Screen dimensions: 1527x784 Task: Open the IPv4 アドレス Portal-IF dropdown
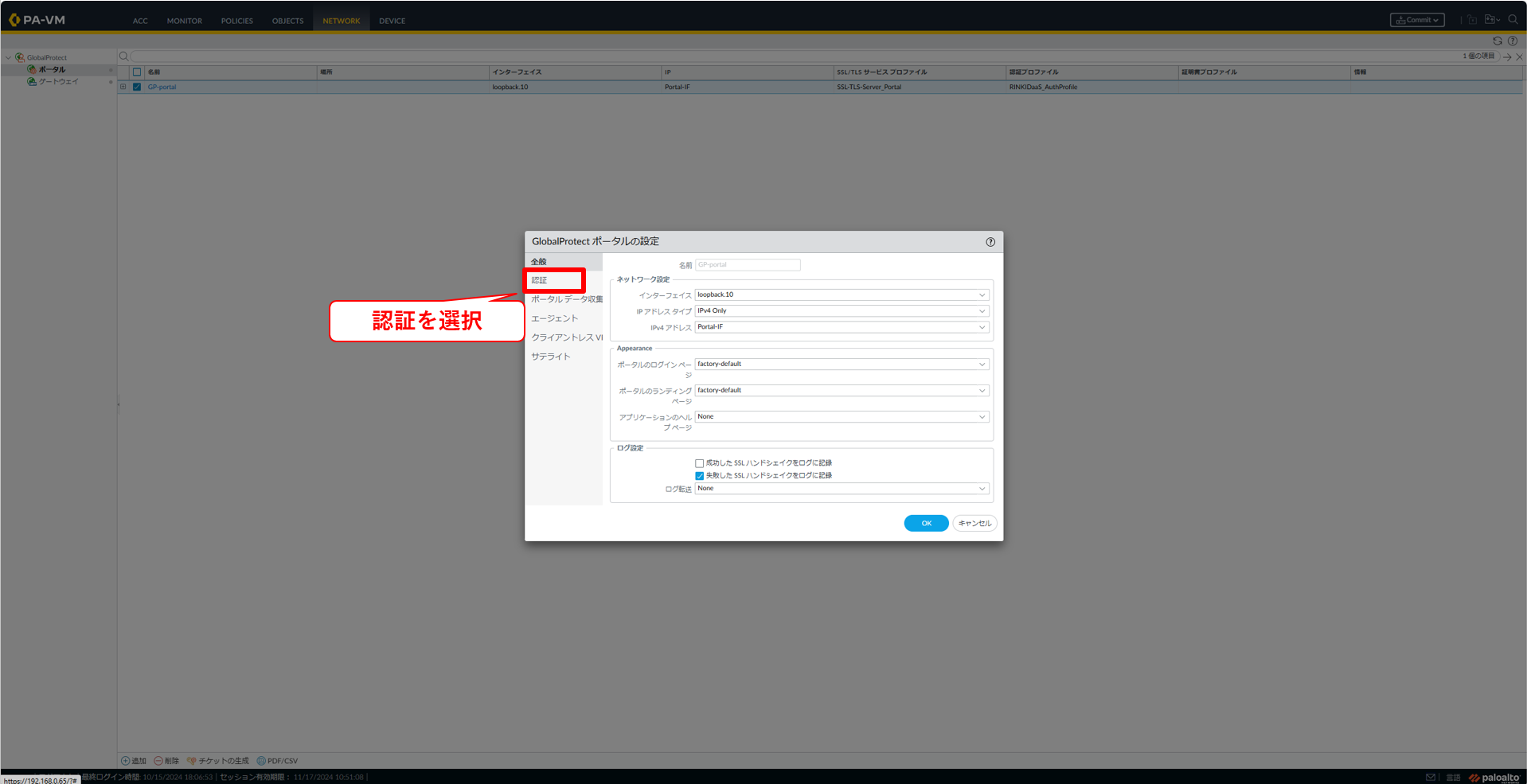[842, 327]
